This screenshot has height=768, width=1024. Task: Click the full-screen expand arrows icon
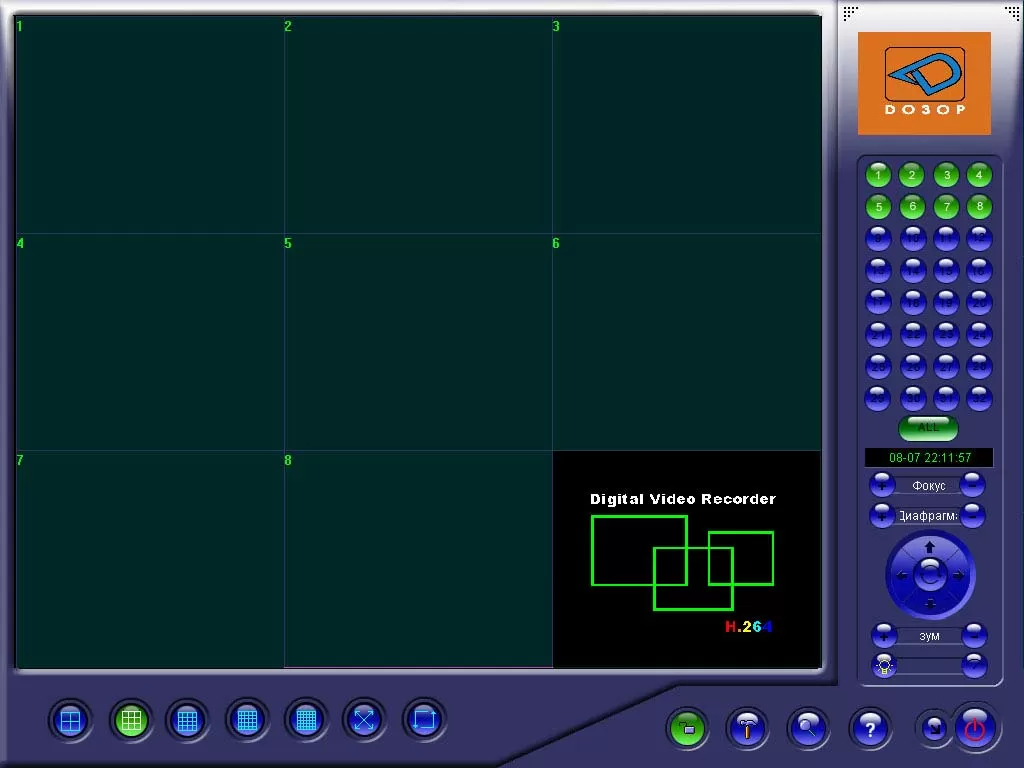pos(365,720)
